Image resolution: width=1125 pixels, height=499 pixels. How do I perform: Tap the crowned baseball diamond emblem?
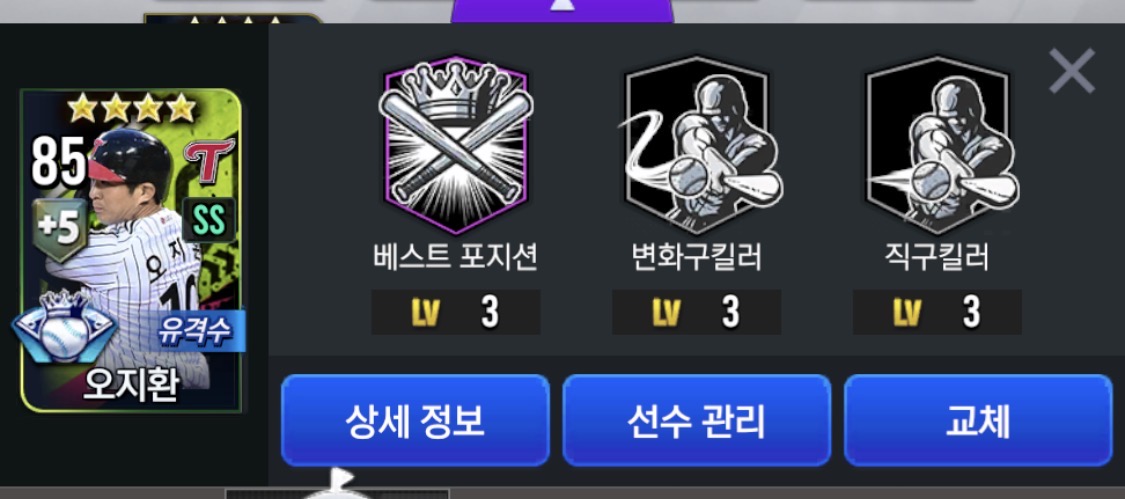(63, 327)
